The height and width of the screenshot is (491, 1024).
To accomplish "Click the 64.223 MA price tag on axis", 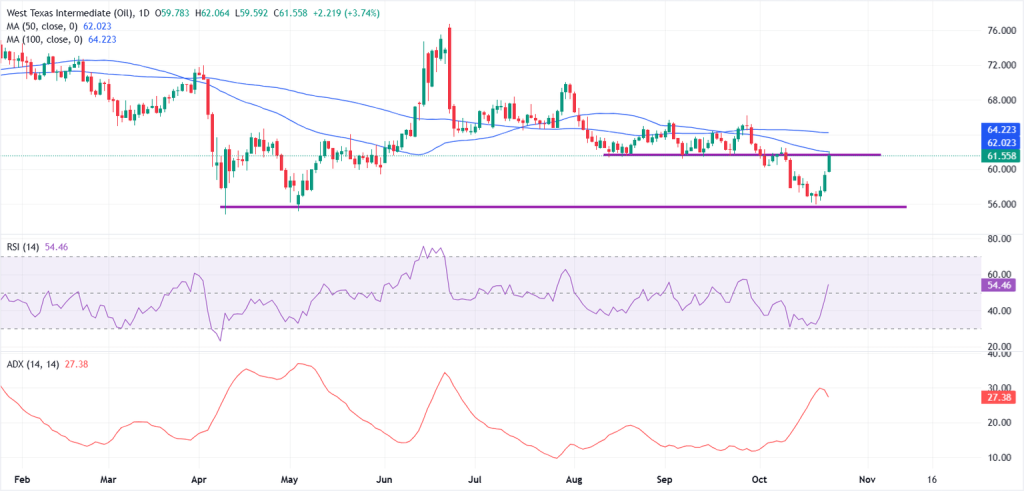I will [x=1001, y=129].
